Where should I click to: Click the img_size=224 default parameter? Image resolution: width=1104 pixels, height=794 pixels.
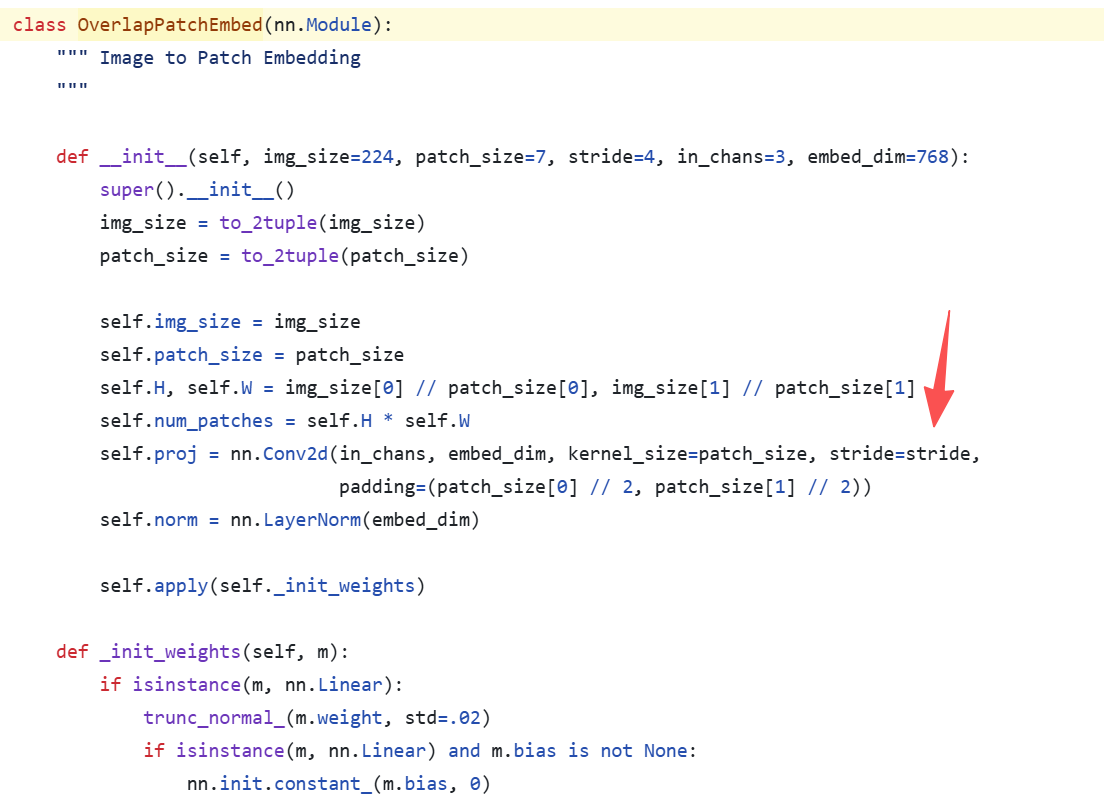point(328,157)
